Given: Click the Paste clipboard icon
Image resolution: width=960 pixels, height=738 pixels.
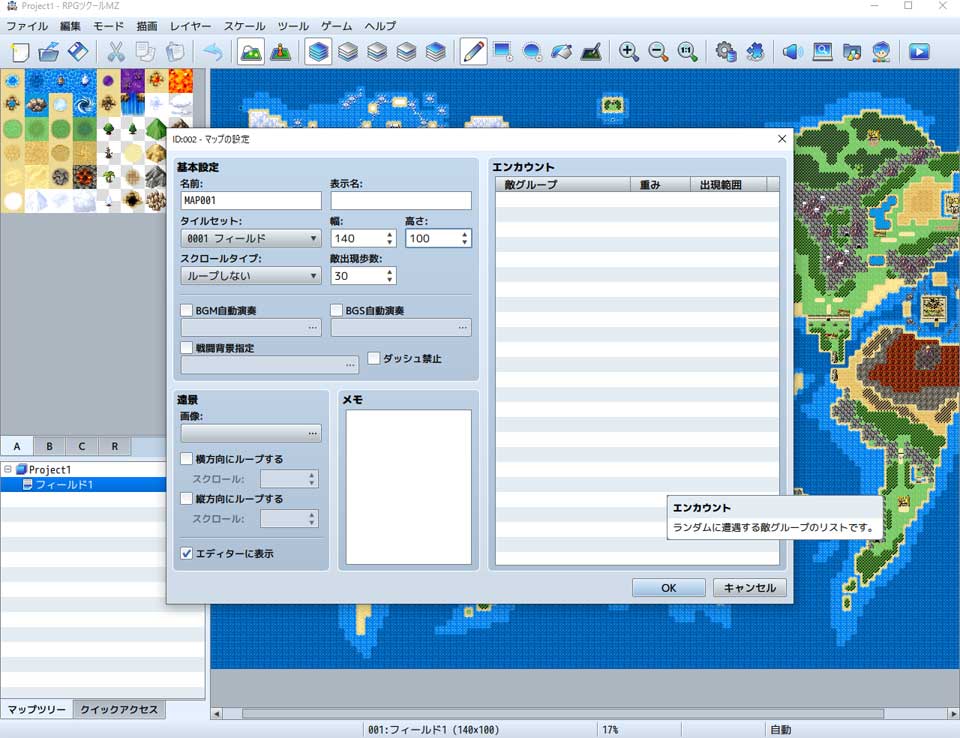Looking at the screenshot, I should tap(175, 52).
